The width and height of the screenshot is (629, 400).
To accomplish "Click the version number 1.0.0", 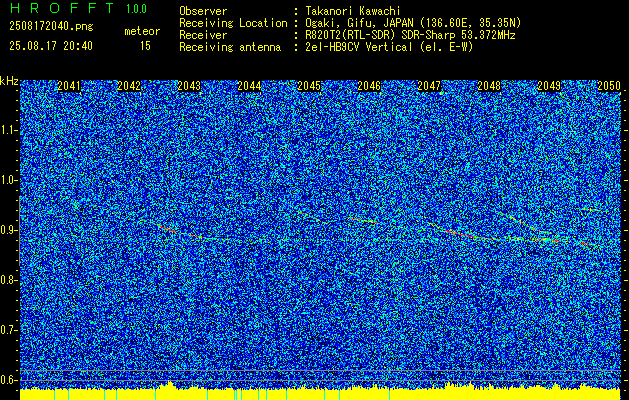I will point(136,8).
